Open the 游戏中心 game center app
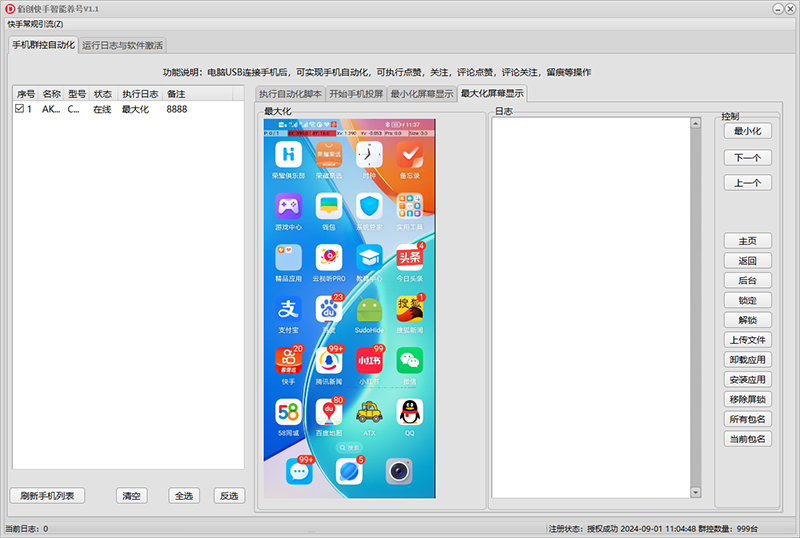This screenshot has height=538, width=800. (x=288, y=206)
